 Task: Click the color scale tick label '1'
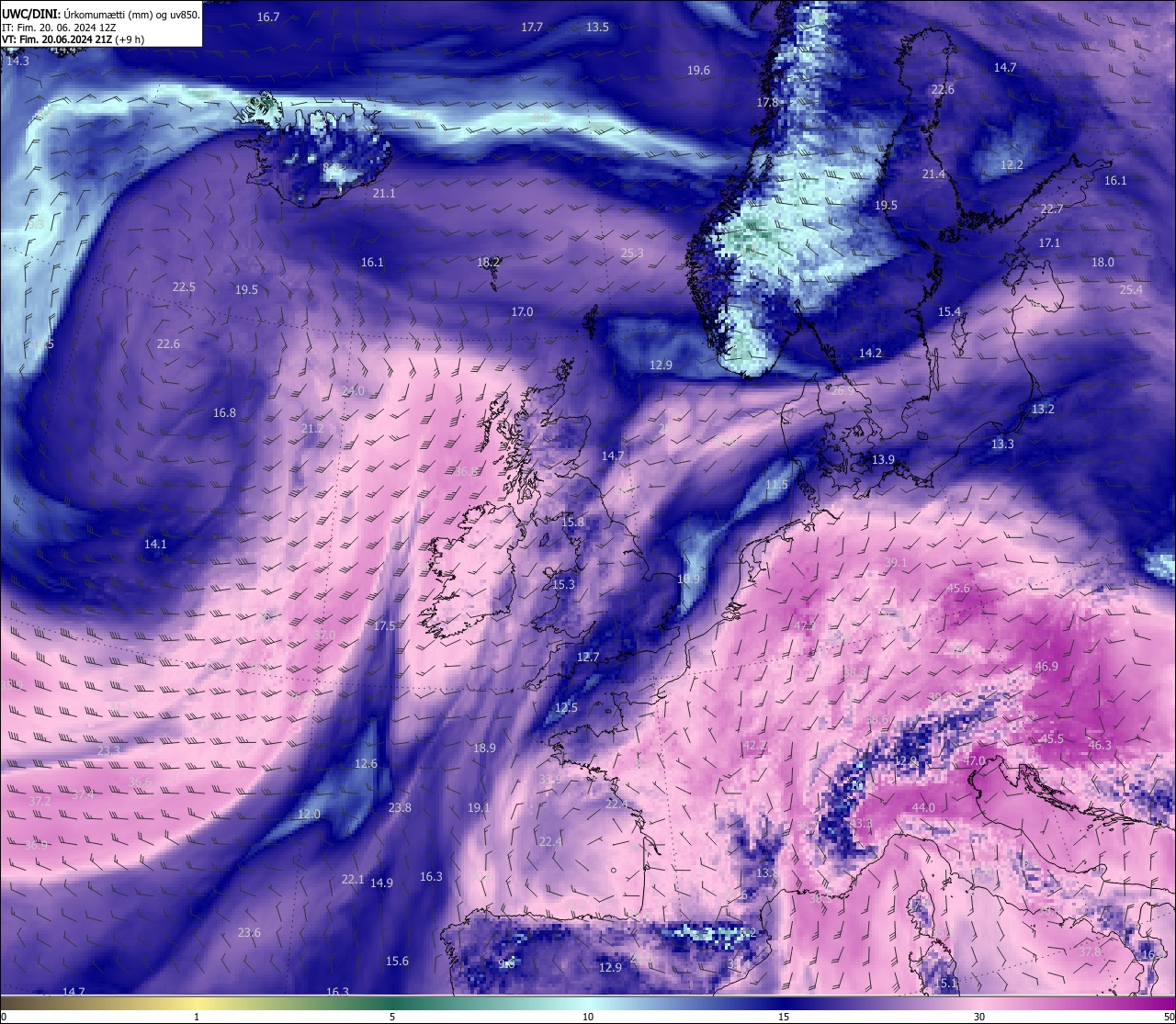click(x=197, y=1017)
